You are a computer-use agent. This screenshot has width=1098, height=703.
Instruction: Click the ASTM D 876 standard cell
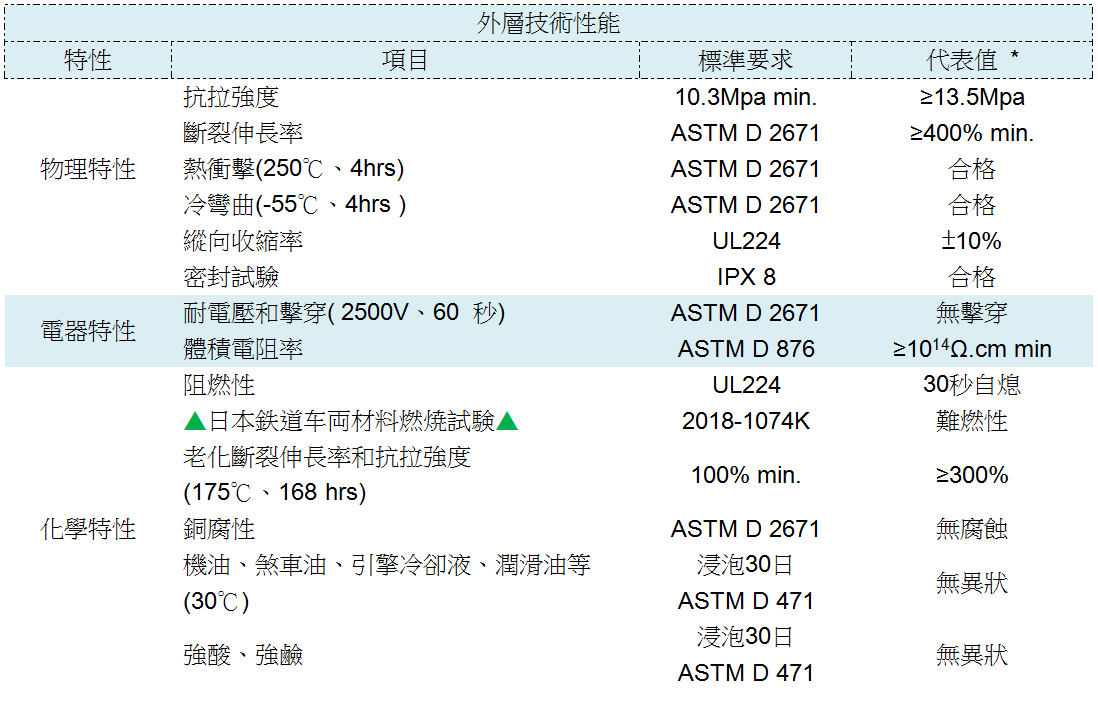tap(745, 349)
